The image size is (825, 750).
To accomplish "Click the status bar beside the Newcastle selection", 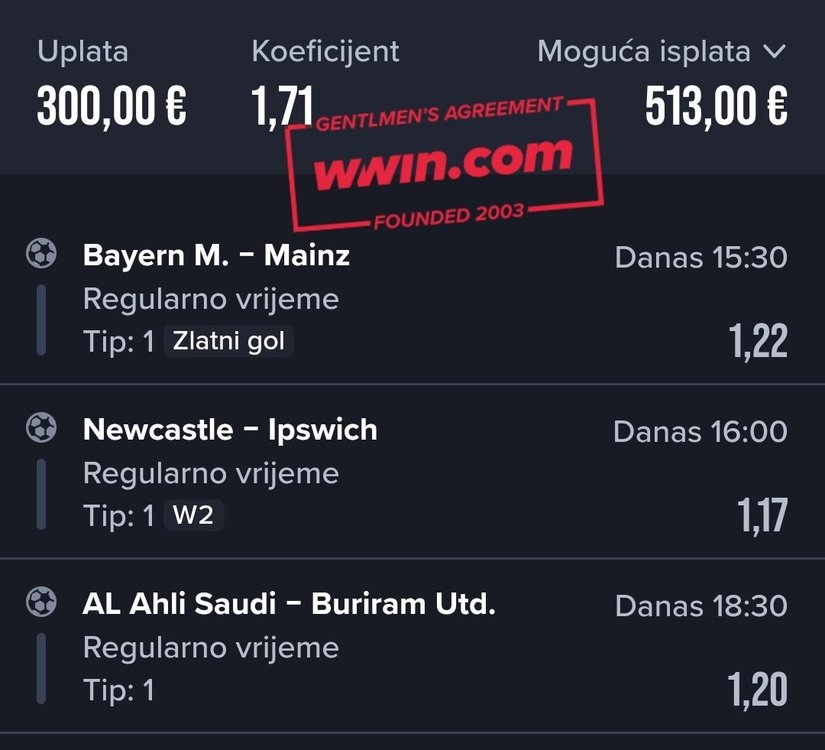I will click(41, 494).
